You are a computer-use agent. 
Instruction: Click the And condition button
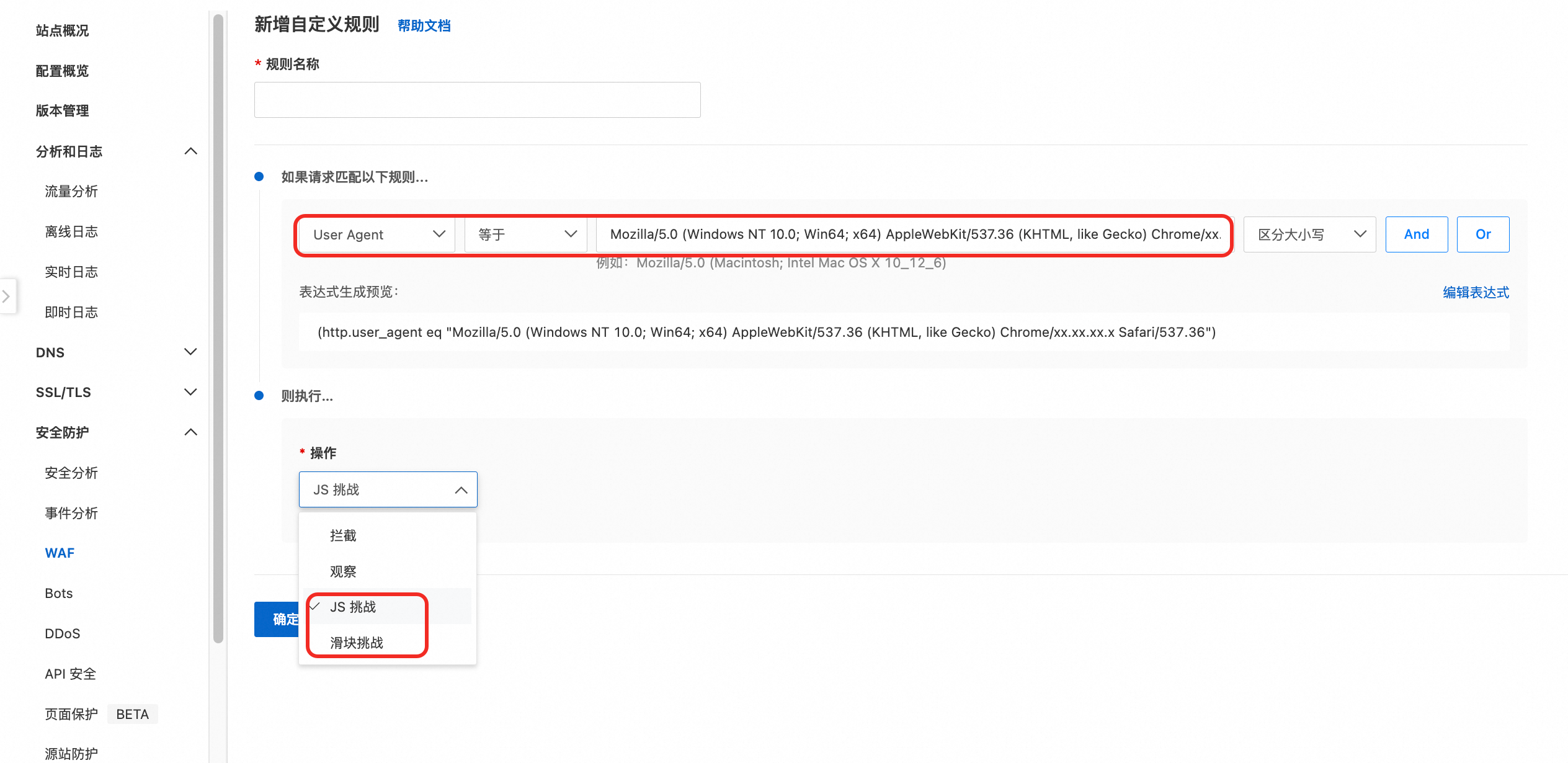1416,234
